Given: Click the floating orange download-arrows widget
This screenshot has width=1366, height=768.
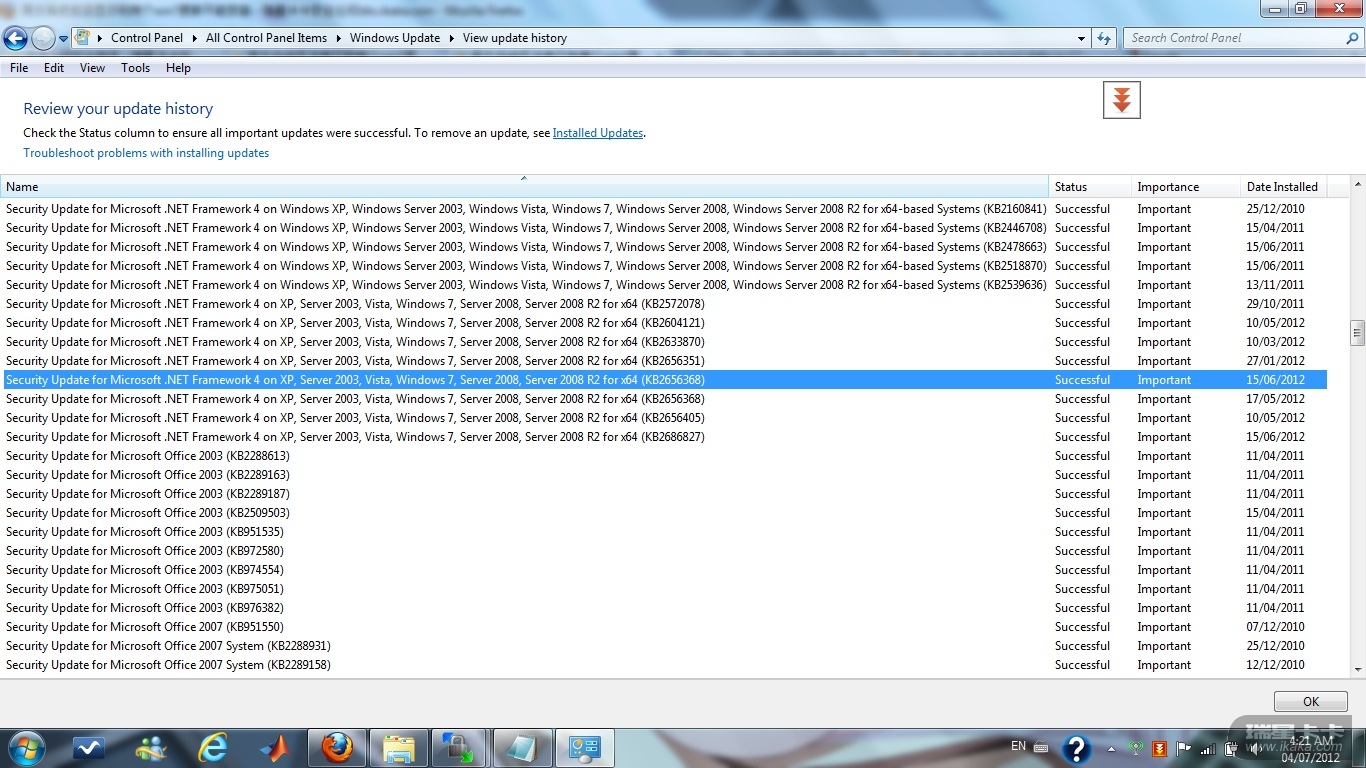Looking at the screenshot, I should (1122, 100).
